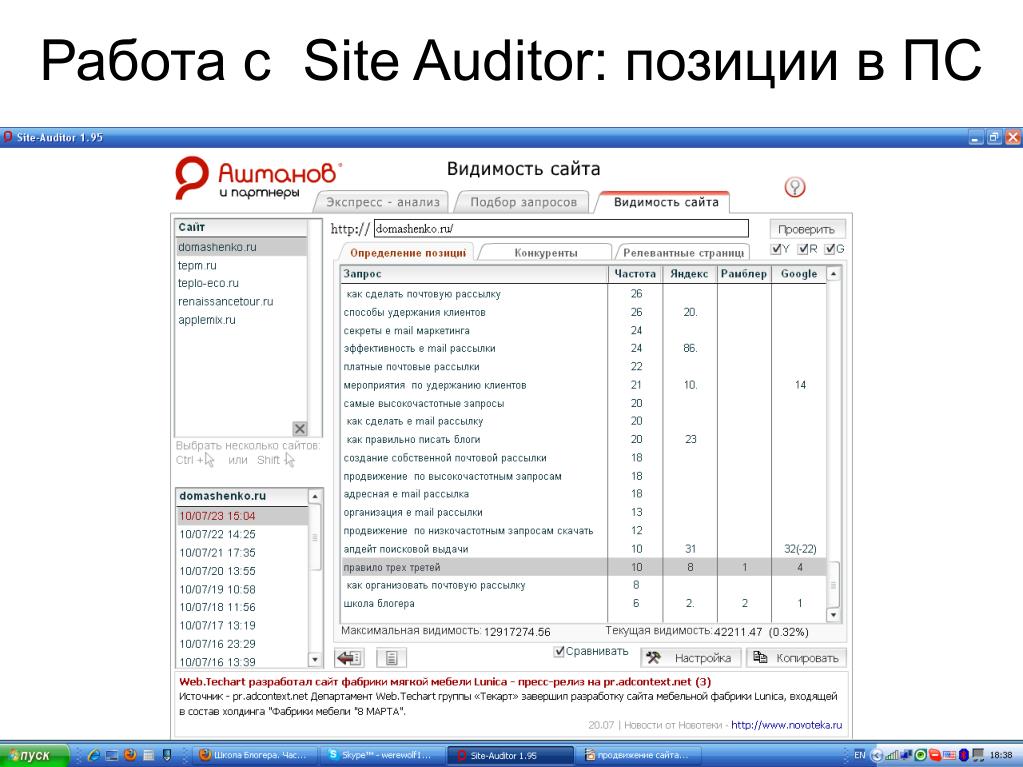Image resolution: width=1023 pixels, height=767 pixels.
Task: Open the Пуск start menu
Action: point(34,755)
